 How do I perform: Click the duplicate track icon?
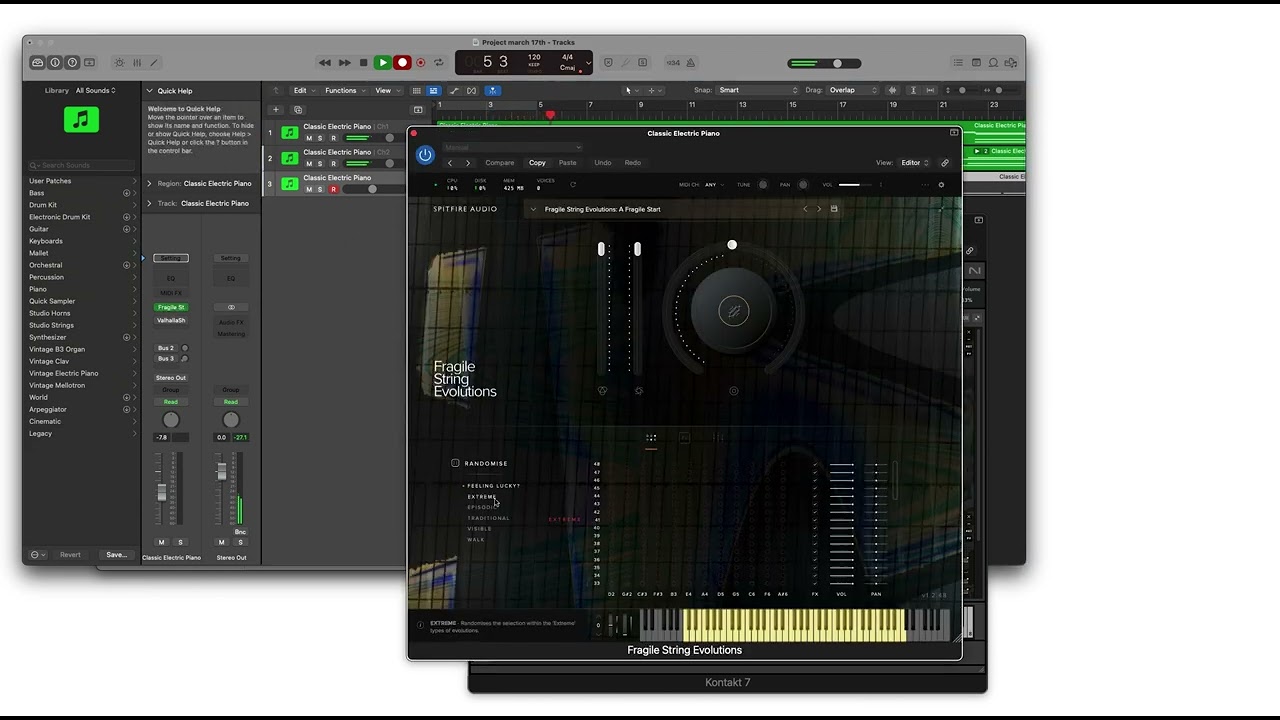pyautogui.click(x=297, y=110)
